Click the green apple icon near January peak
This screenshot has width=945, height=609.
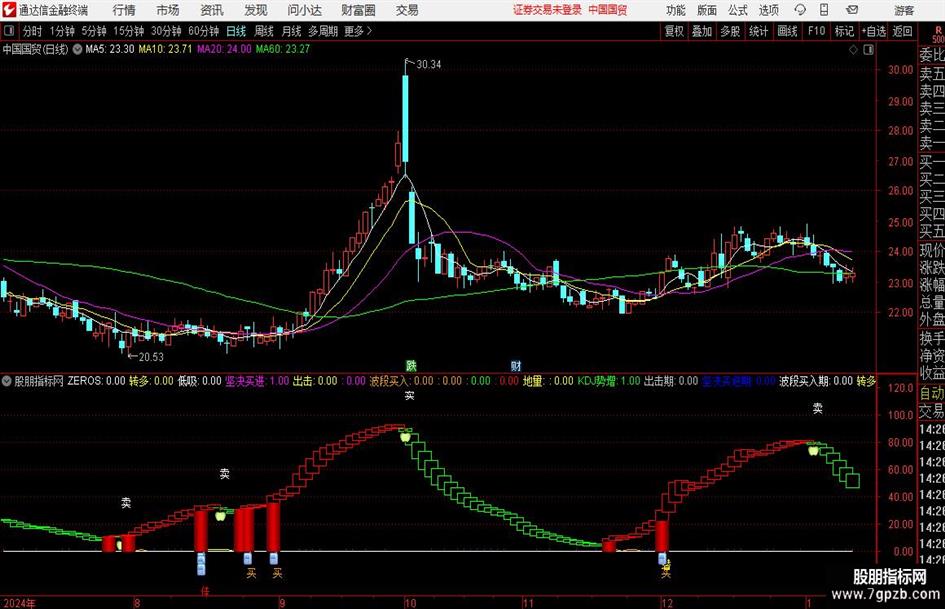[814, 450]
